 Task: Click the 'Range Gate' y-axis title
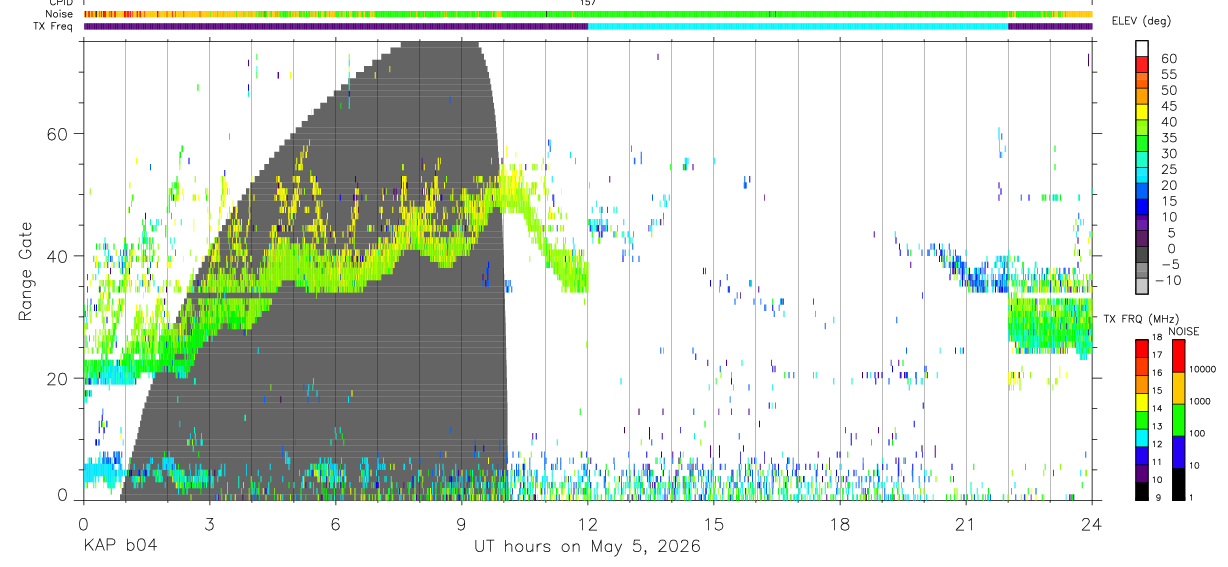(26, 270)
